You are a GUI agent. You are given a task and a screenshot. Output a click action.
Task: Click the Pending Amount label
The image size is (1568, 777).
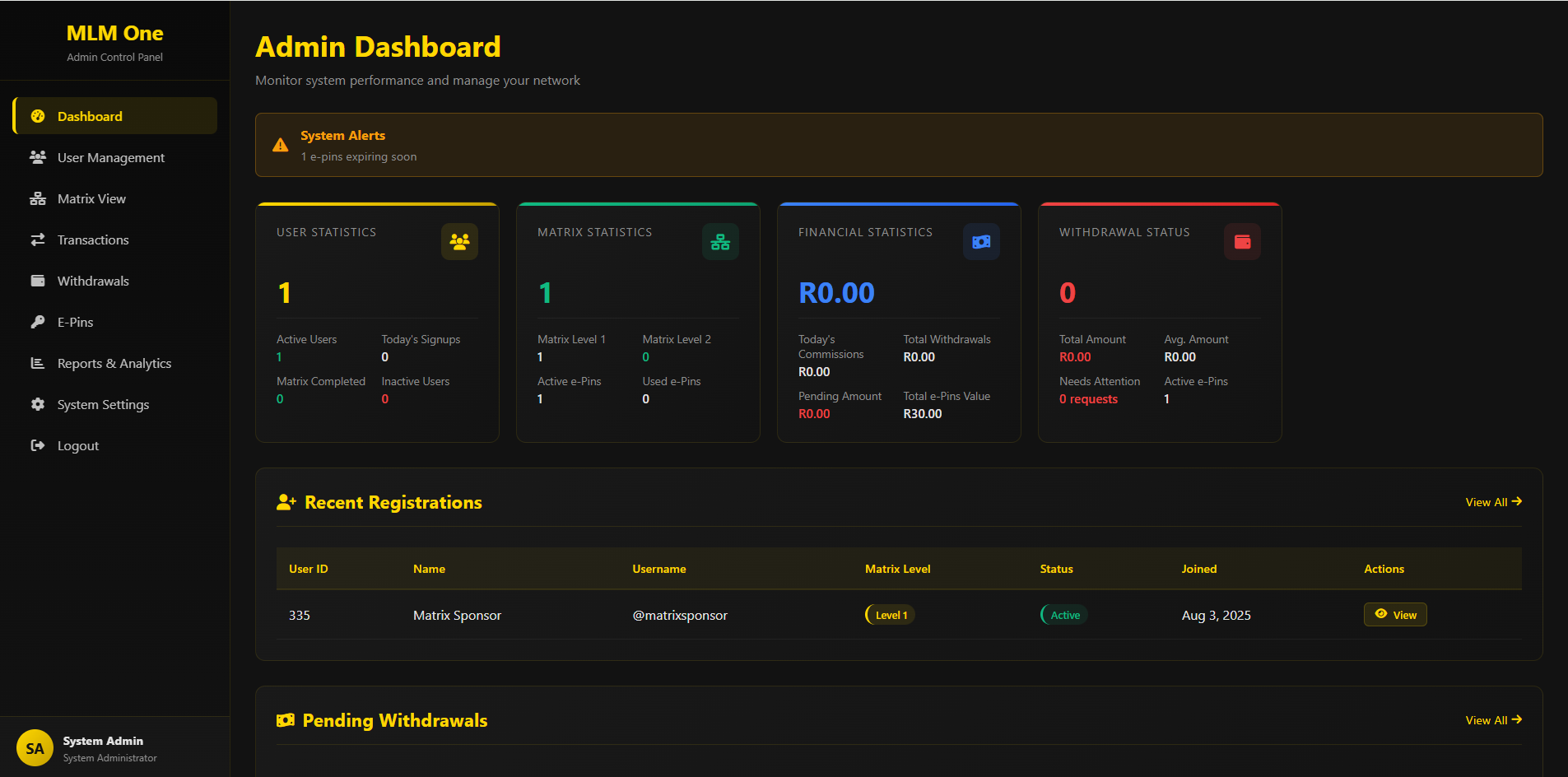point(840,396)
